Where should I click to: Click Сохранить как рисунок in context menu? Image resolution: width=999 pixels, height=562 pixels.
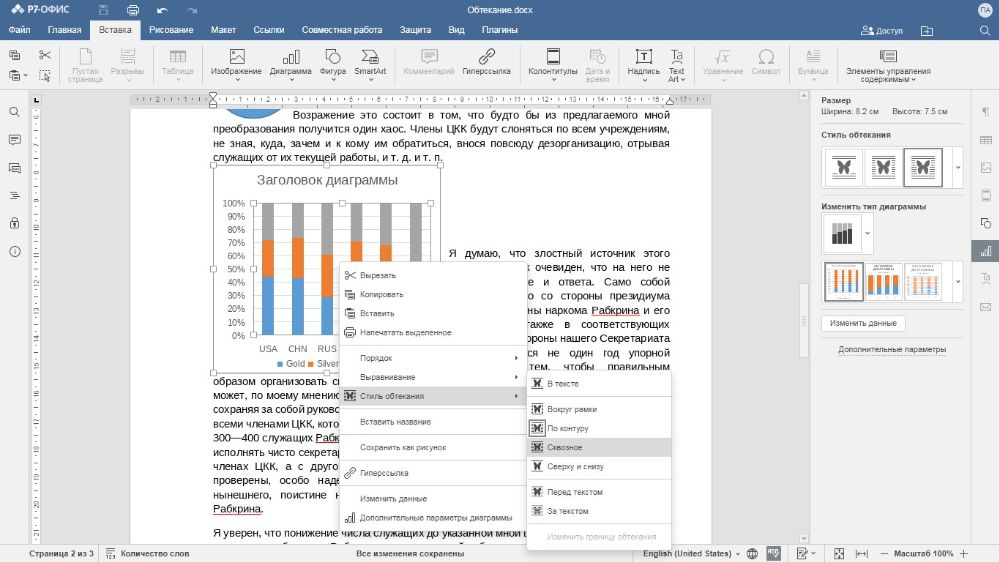point(403,447)
